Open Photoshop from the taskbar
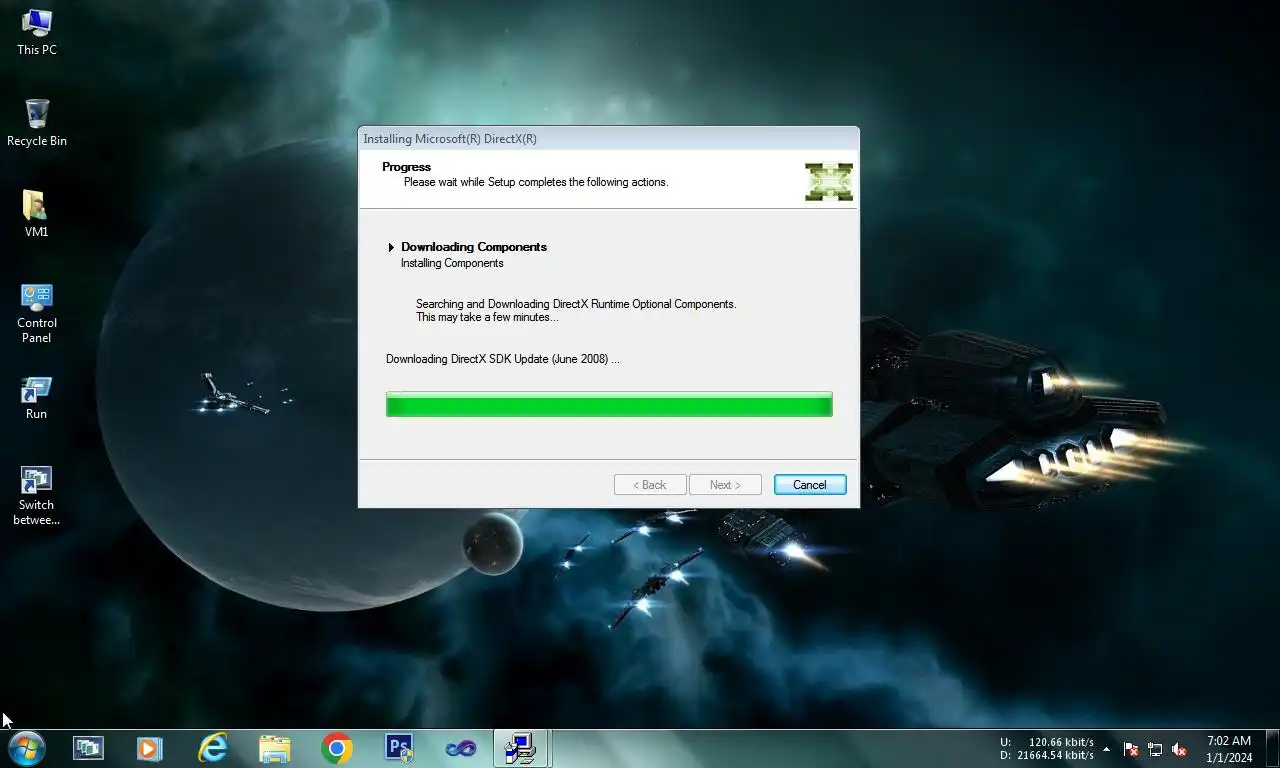Image resolution: width=1280 pixels, height=768 pixels. click(399, 748)
